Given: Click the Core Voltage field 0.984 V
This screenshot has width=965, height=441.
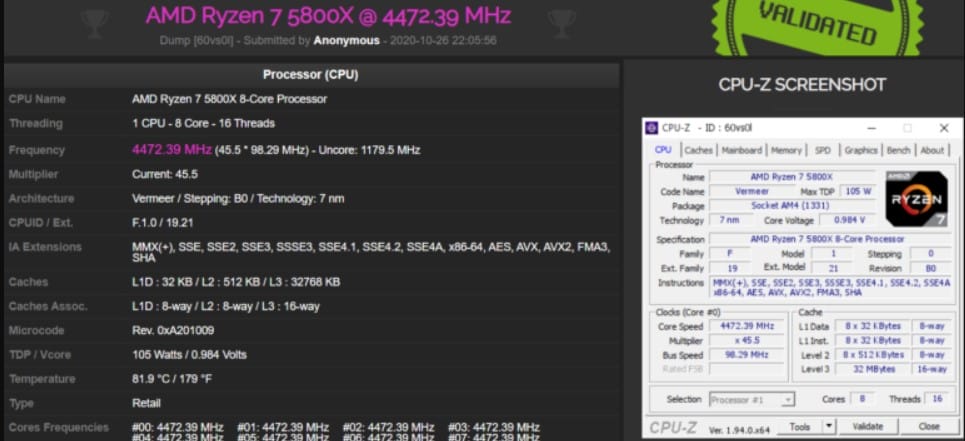Looking at the screenshot, I should [x=849, y=220].
